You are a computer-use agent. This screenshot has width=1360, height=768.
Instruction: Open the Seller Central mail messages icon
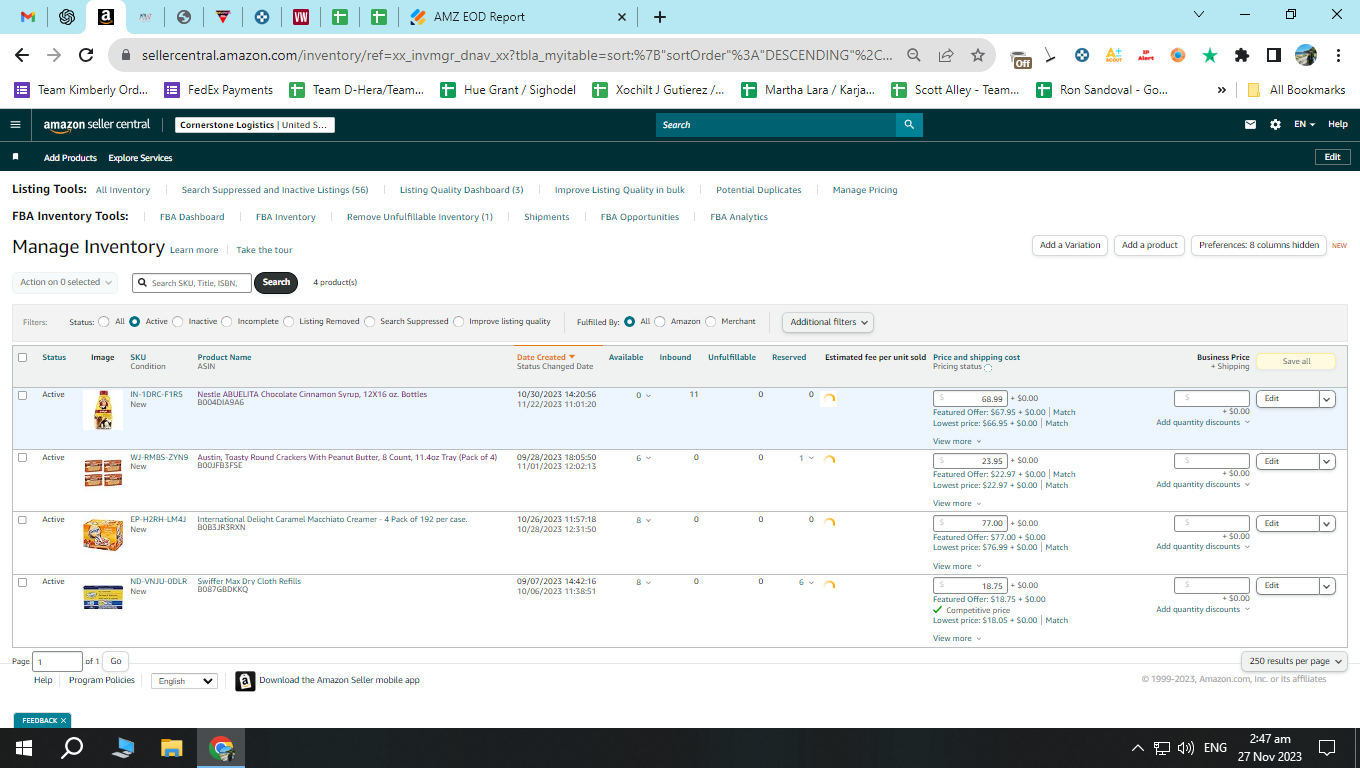[x=1250, y=125]
